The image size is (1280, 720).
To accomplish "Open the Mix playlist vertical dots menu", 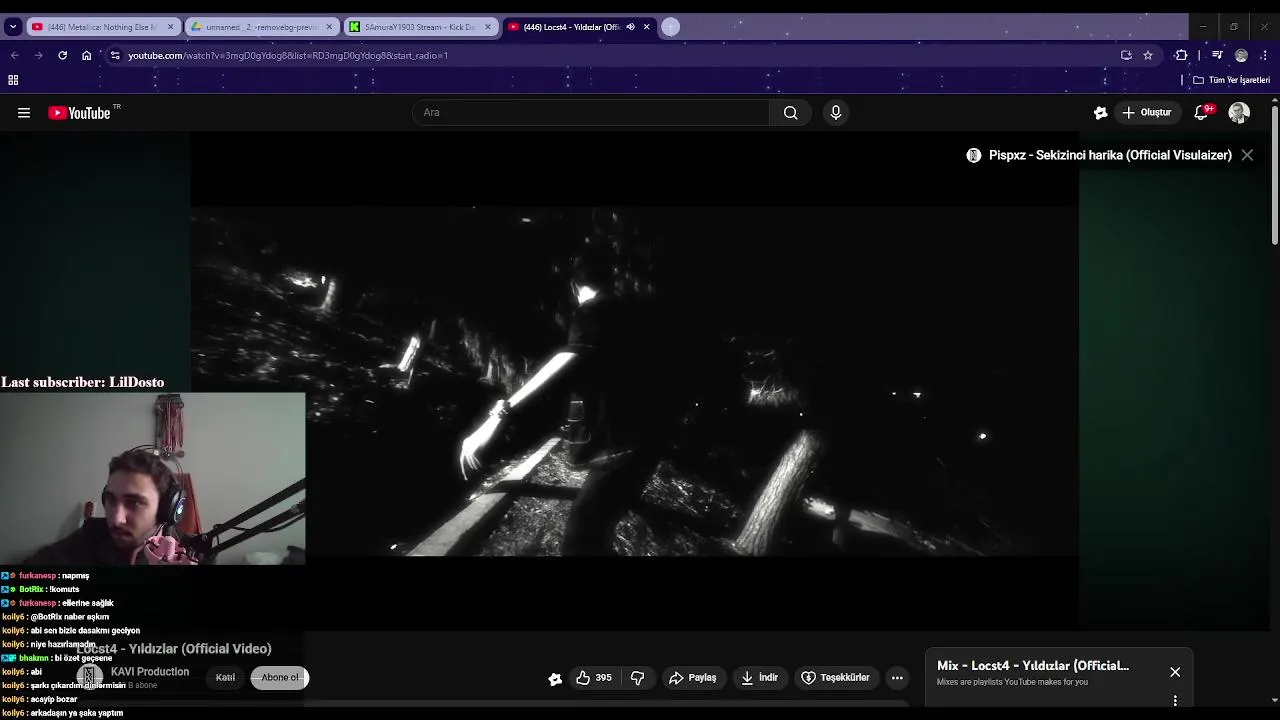I will (1175, 700).
